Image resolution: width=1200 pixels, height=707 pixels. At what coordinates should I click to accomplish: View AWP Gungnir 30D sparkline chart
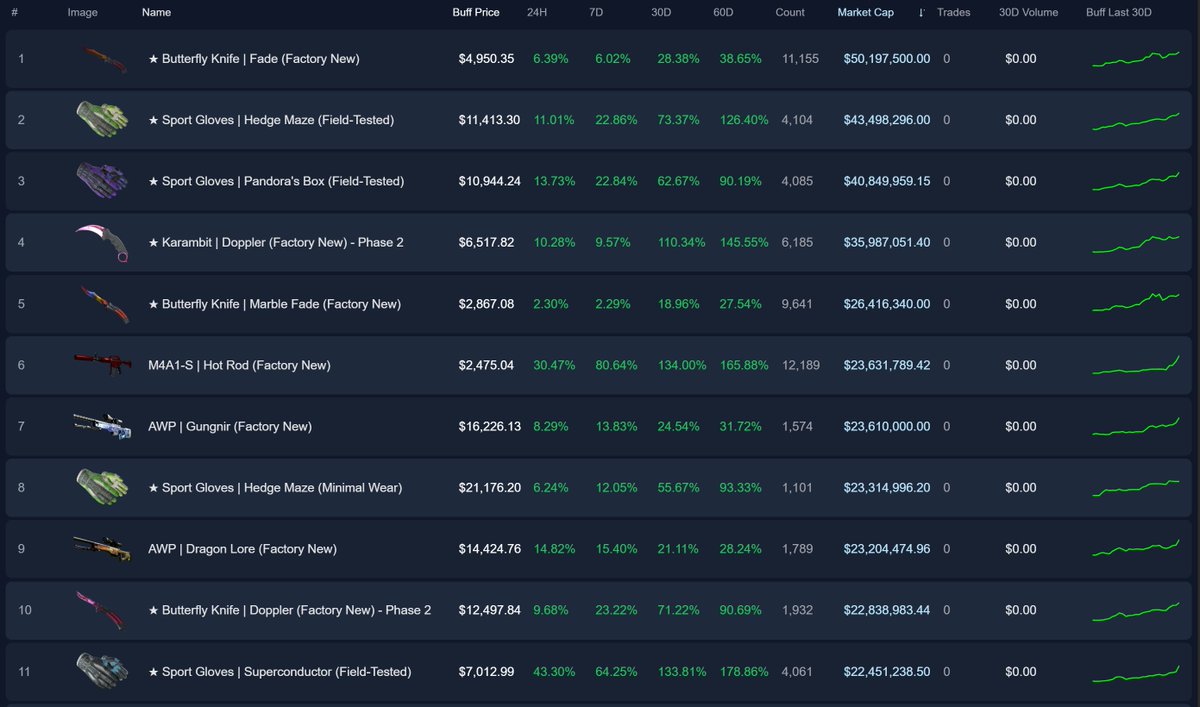click(1136, 426)
